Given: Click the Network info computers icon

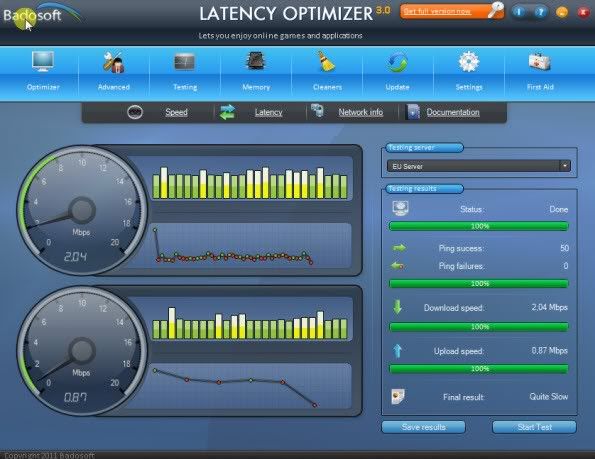Looking at the screenshot, I should pyautogui.click(x=318, y=110).
